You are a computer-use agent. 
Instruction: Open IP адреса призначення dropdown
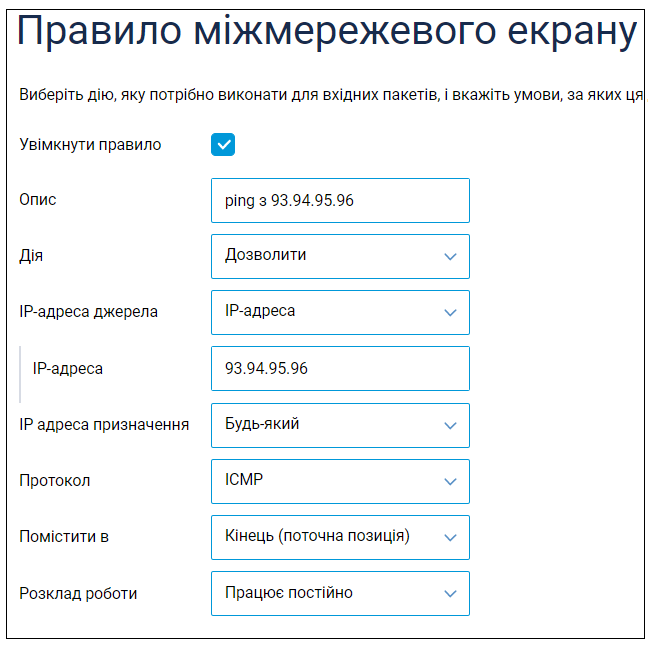tap(340, 425)
